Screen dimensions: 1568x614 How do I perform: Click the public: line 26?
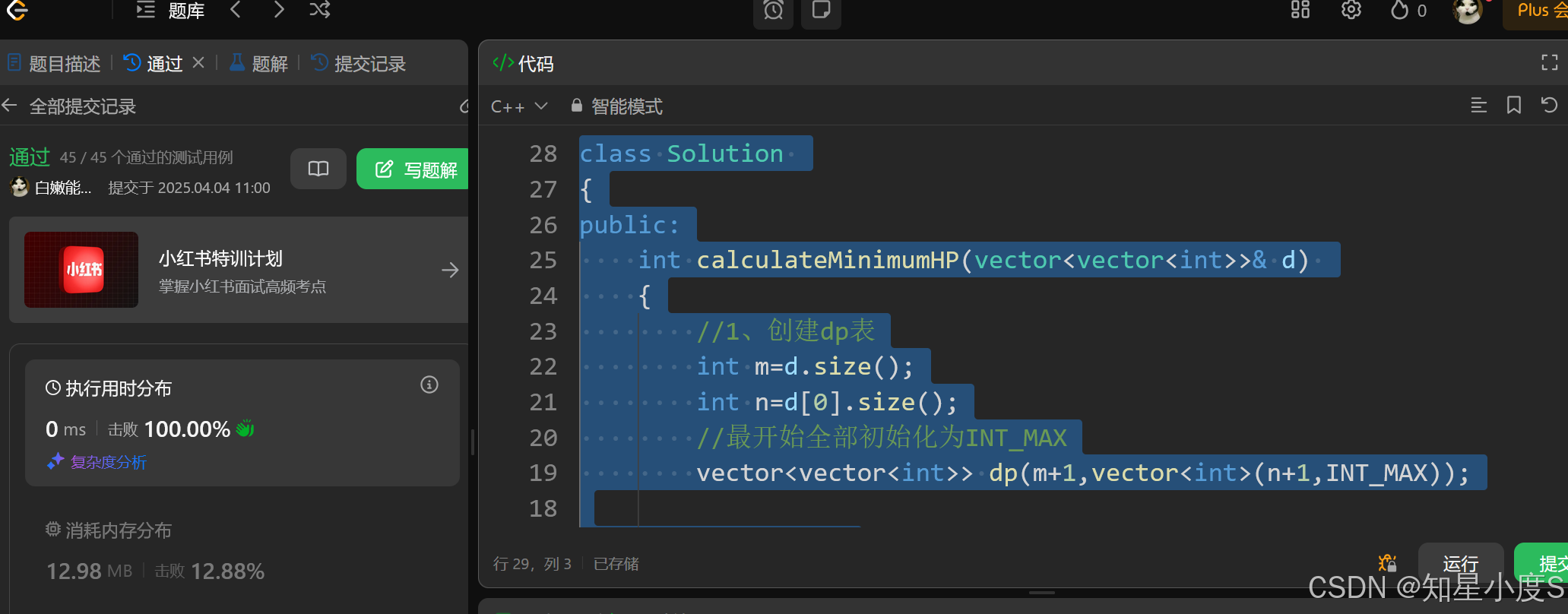click(629, 225)
